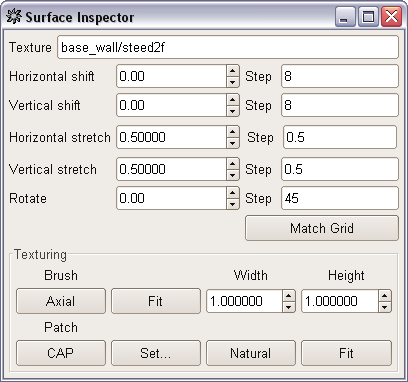The image size is (408, 382).
Task: Click the Surface Inspector title icon
Action: [14, 17]
